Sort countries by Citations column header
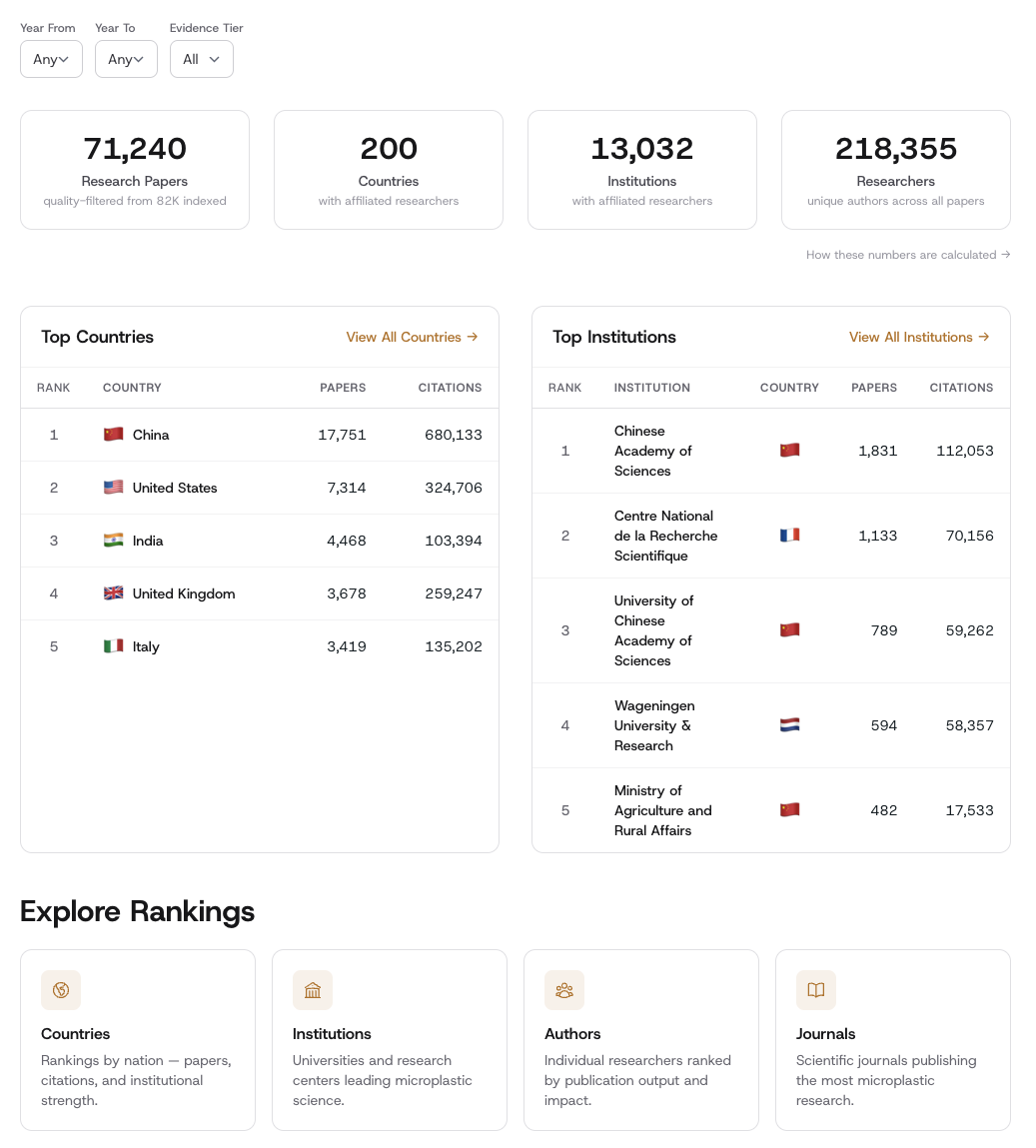This screenshot has width=1036, height=1148. click(450, 388)
